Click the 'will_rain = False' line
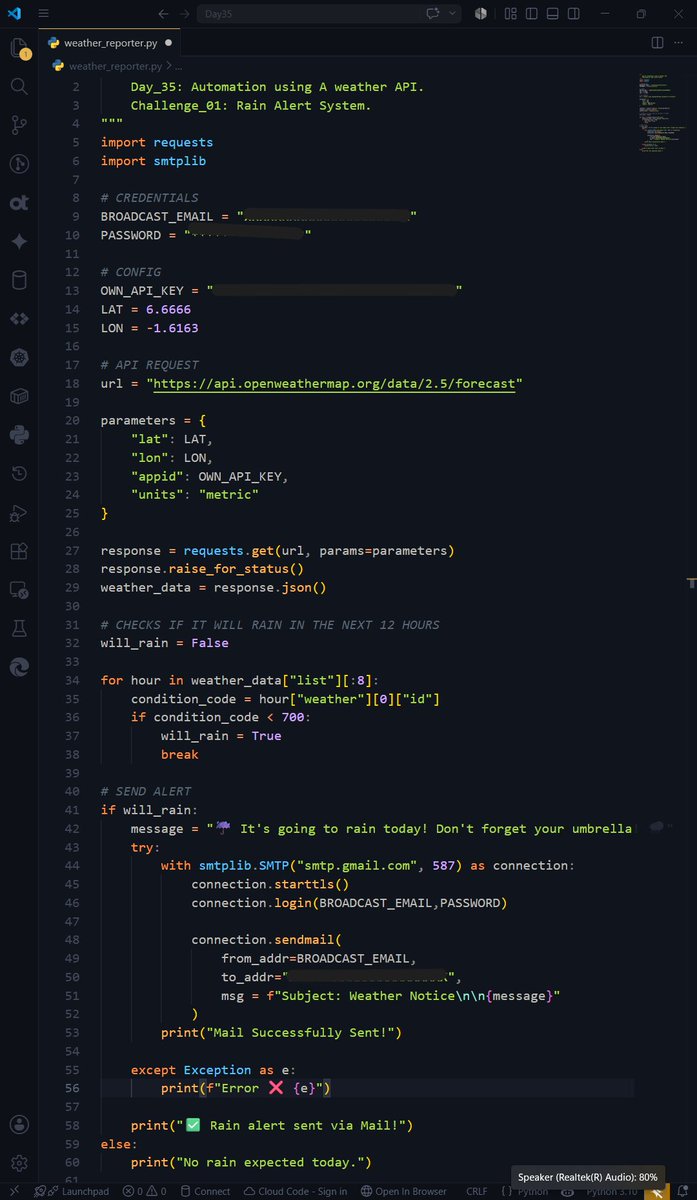The height and width of the screenshot is (1200, 697). [x=164, y=643]
